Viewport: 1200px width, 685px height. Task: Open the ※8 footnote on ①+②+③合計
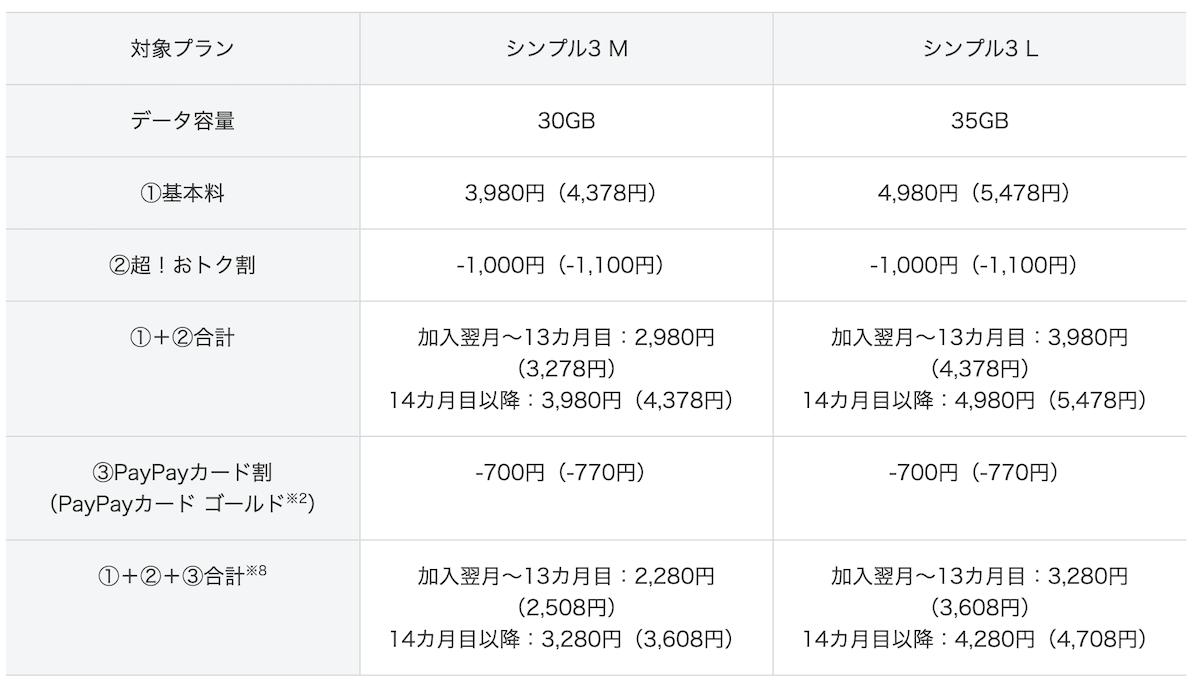click(x=256, y=571)
